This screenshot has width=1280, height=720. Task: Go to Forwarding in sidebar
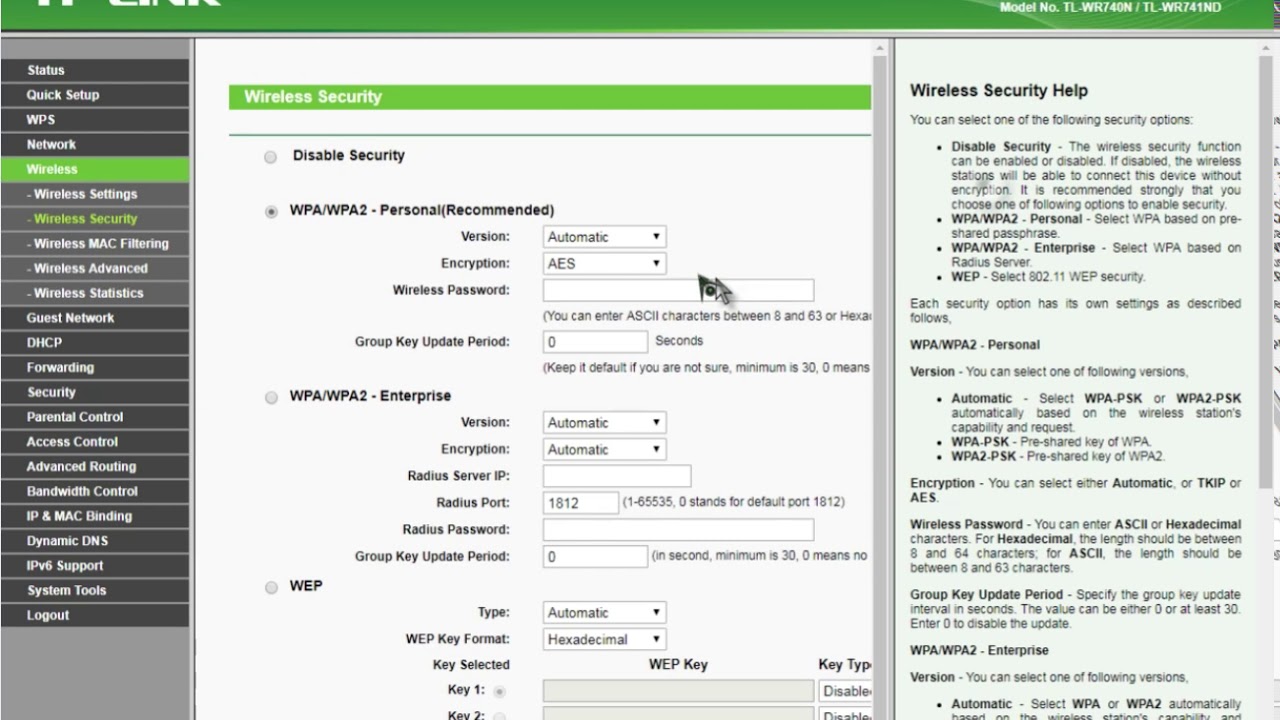point(94,367)
